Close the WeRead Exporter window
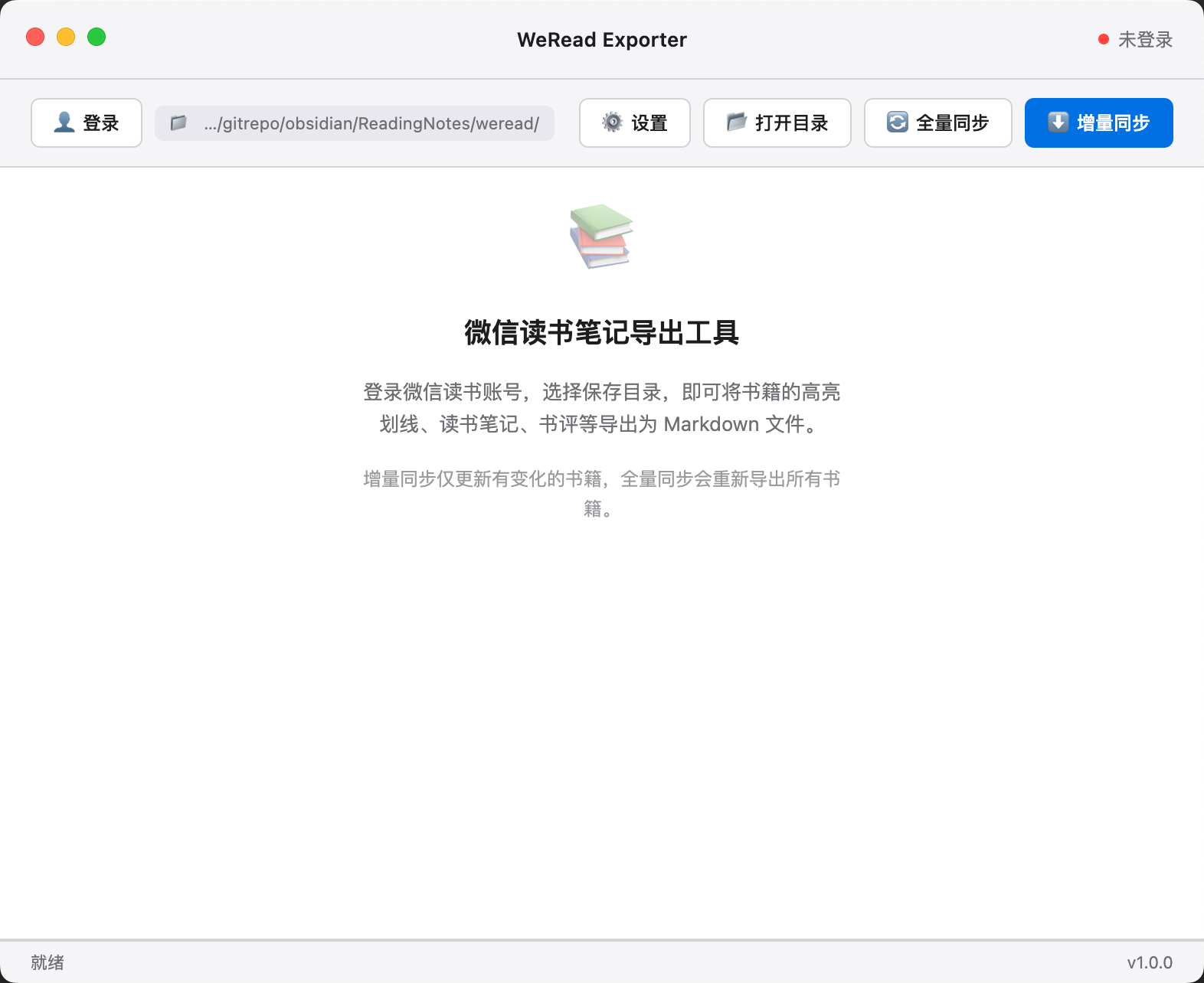Image resolution: width=1204 pixels, height=983 pixels. [35, 37]
